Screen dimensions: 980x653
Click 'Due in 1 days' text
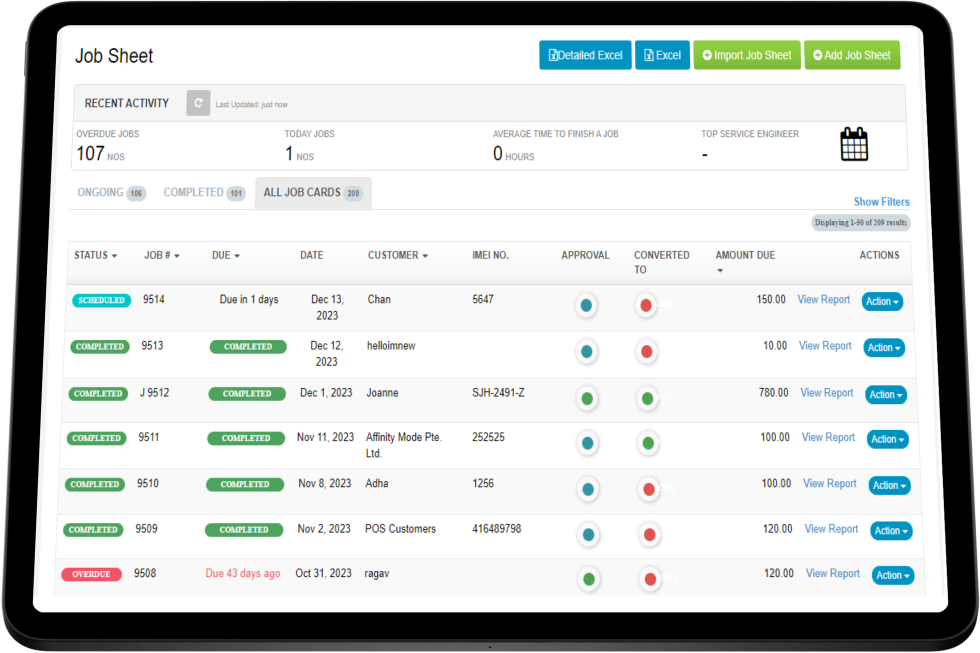(249, 299)
